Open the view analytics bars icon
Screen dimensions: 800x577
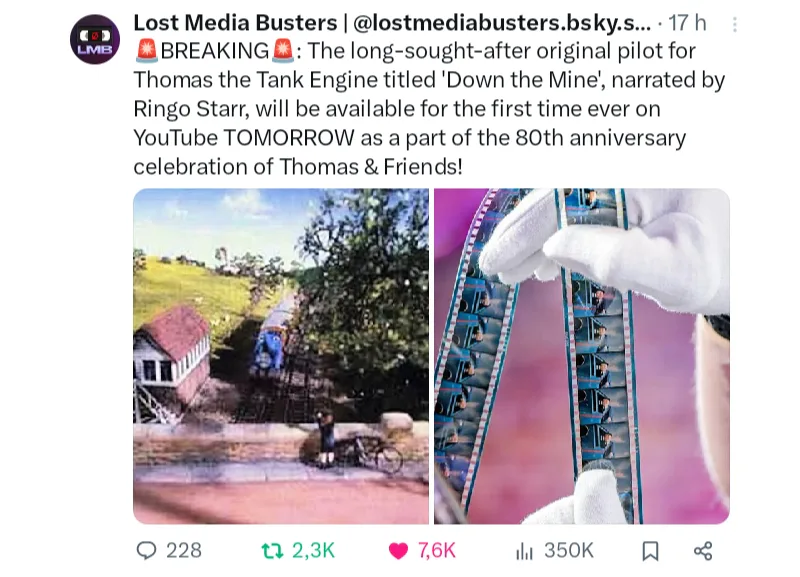[524, 551]
